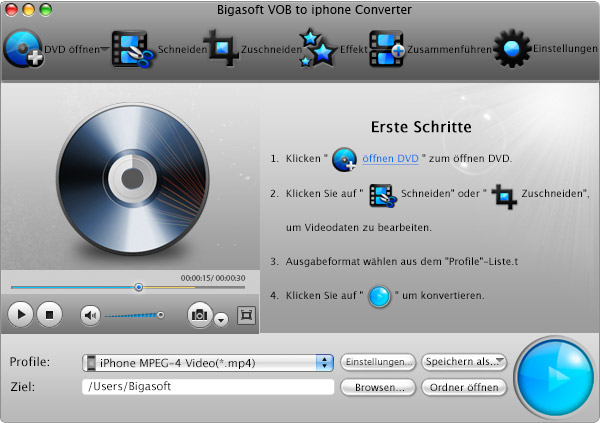Open the Speichern als... dropdown button
Viewport: 600px width, 423px height.
pos(464,362)
